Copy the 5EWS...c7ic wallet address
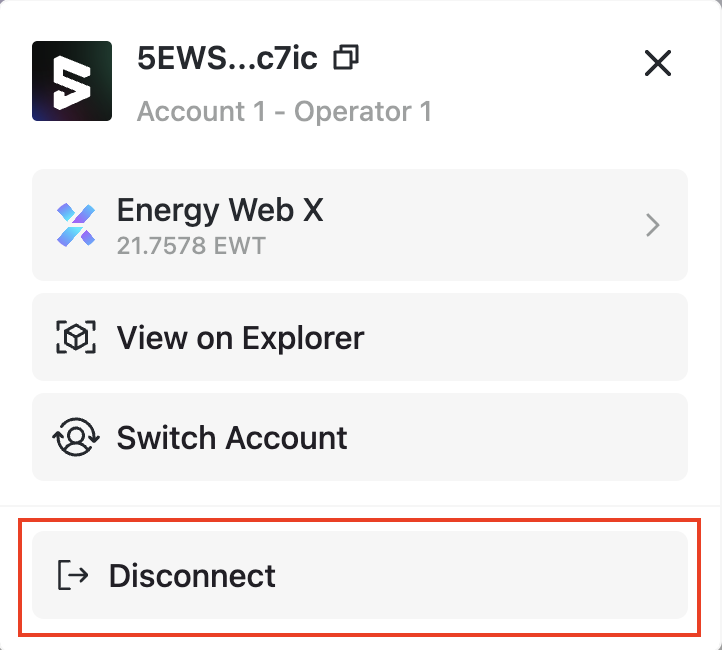The height and width of the screenshot is (650, 722). 347,58
